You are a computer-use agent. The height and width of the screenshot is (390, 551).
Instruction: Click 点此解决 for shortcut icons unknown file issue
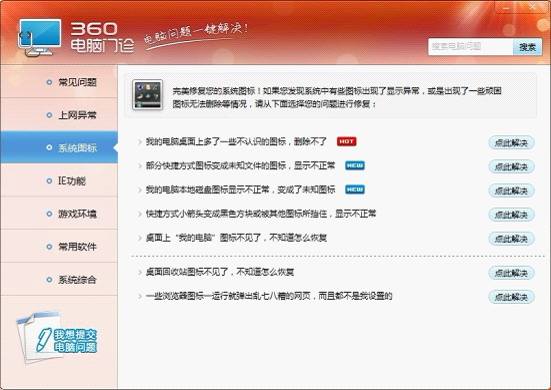(511, 167)
